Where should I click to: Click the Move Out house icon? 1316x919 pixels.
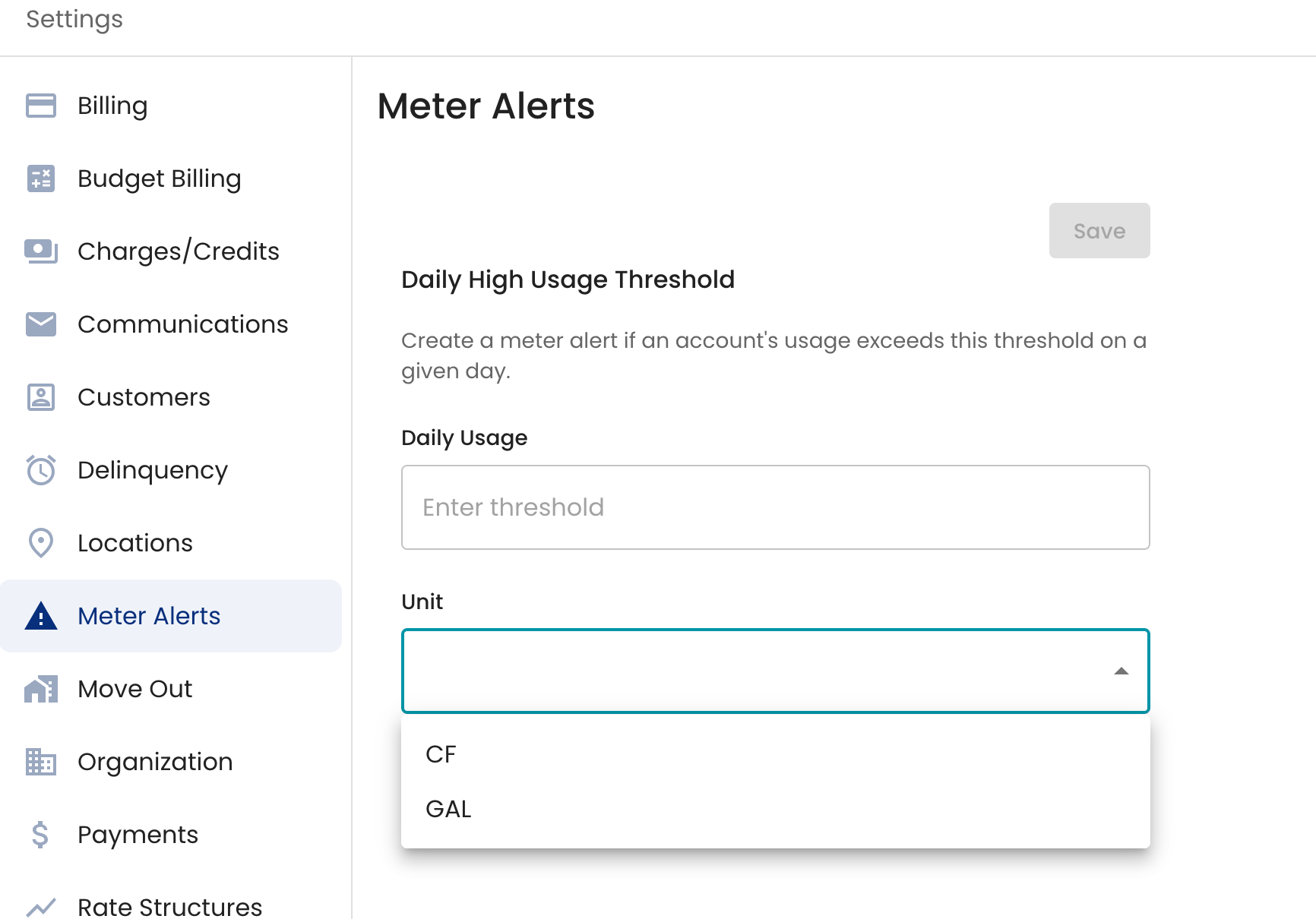coord(41,689)
